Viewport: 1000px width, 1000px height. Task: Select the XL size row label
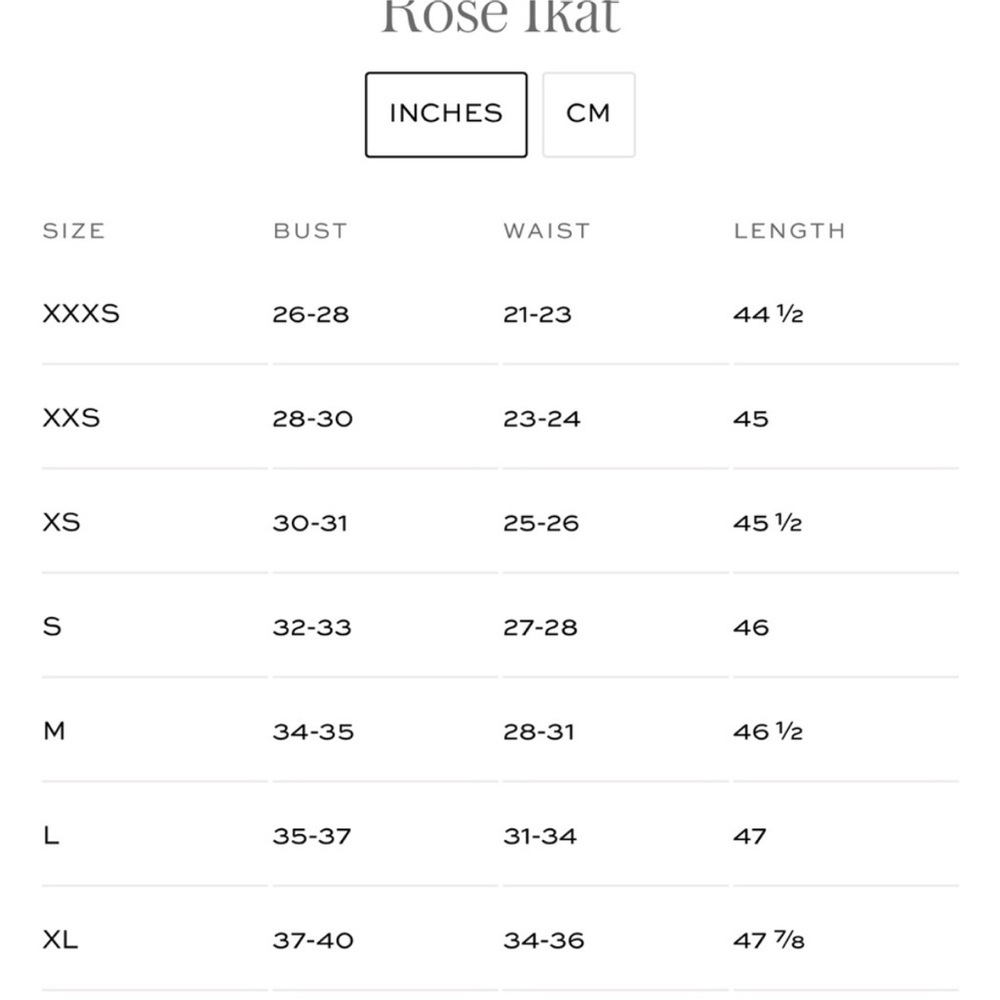[61, 939]
